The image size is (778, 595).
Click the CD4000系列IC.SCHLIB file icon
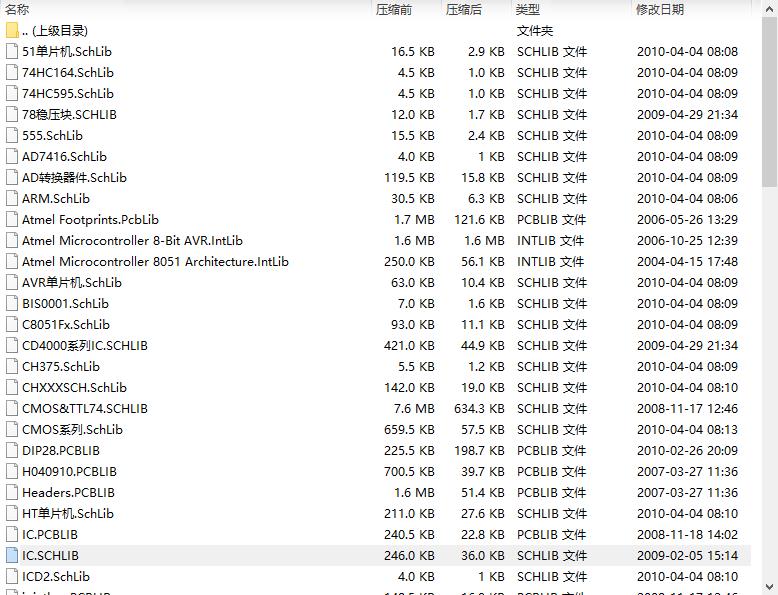(12, 346)
